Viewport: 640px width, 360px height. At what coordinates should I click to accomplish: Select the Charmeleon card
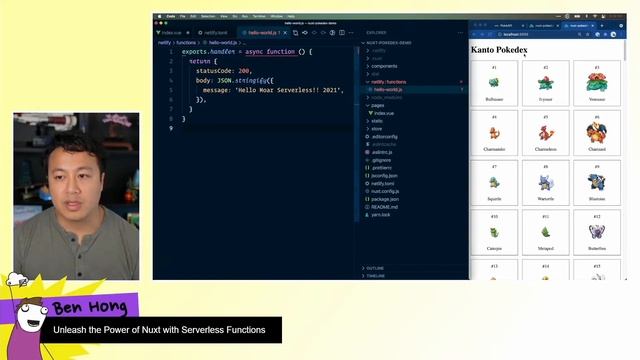pyautogui.click(x=545, y=133)
